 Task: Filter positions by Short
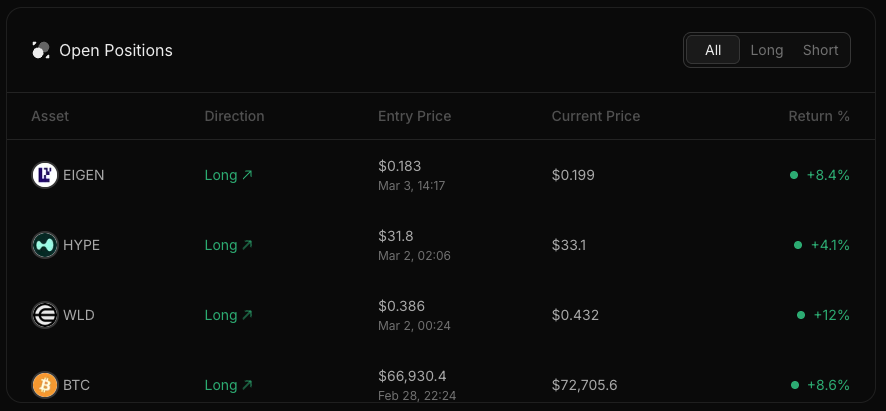click(820, 50)
